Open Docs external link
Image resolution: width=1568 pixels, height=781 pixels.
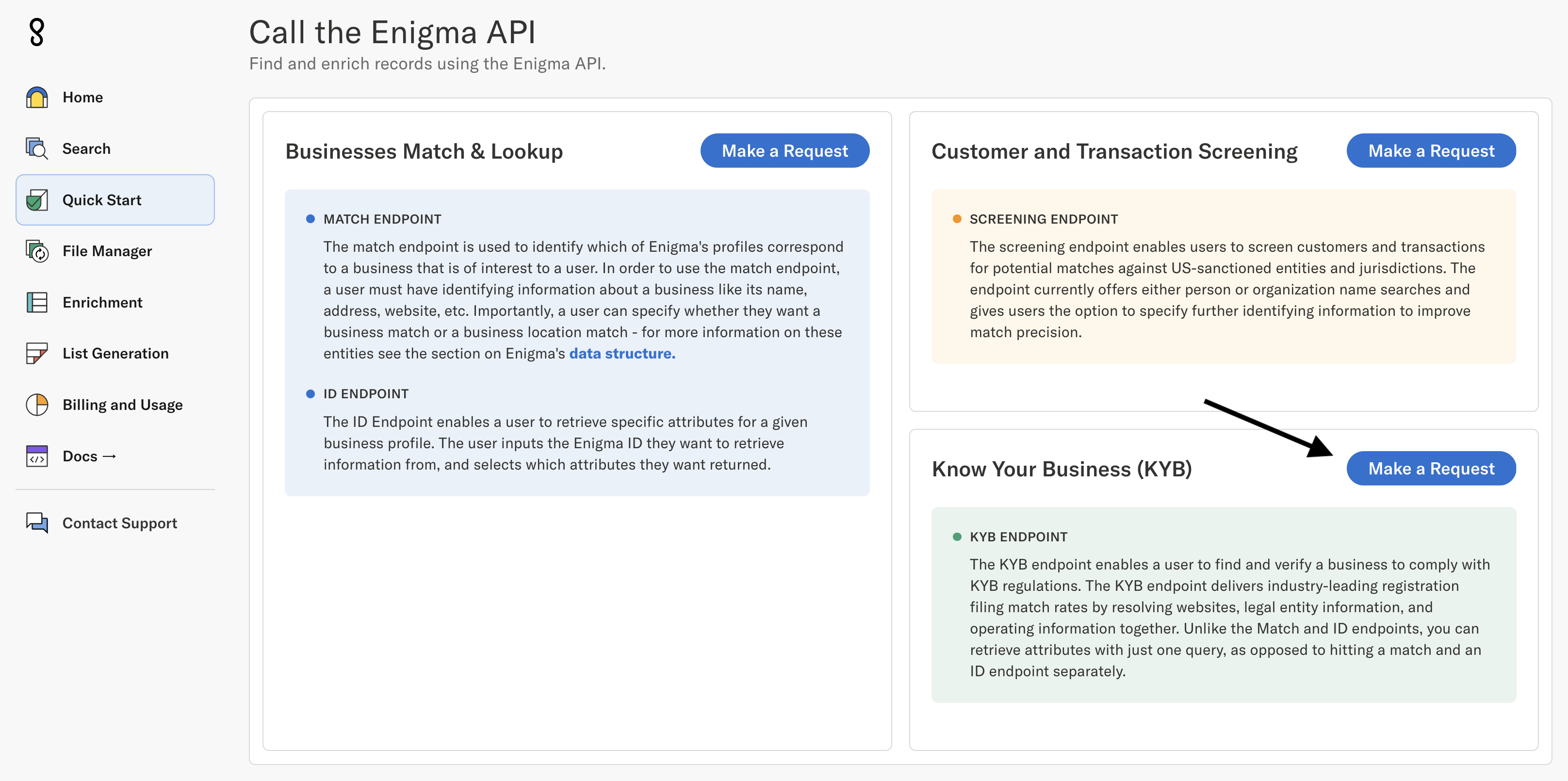(x=89, y=456)
